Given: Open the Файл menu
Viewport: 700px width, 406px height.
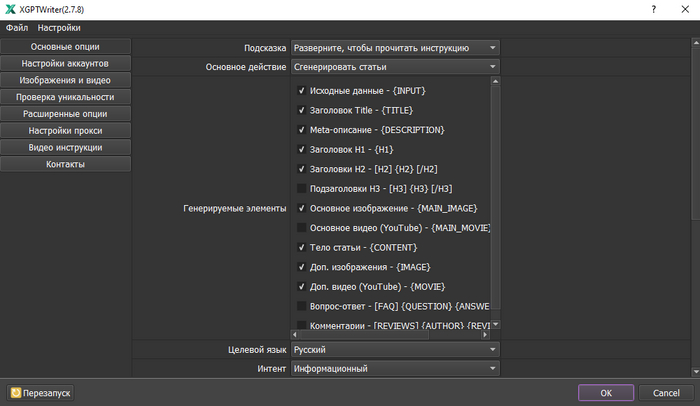Looking at the screenshot, I should pos(16,27).
